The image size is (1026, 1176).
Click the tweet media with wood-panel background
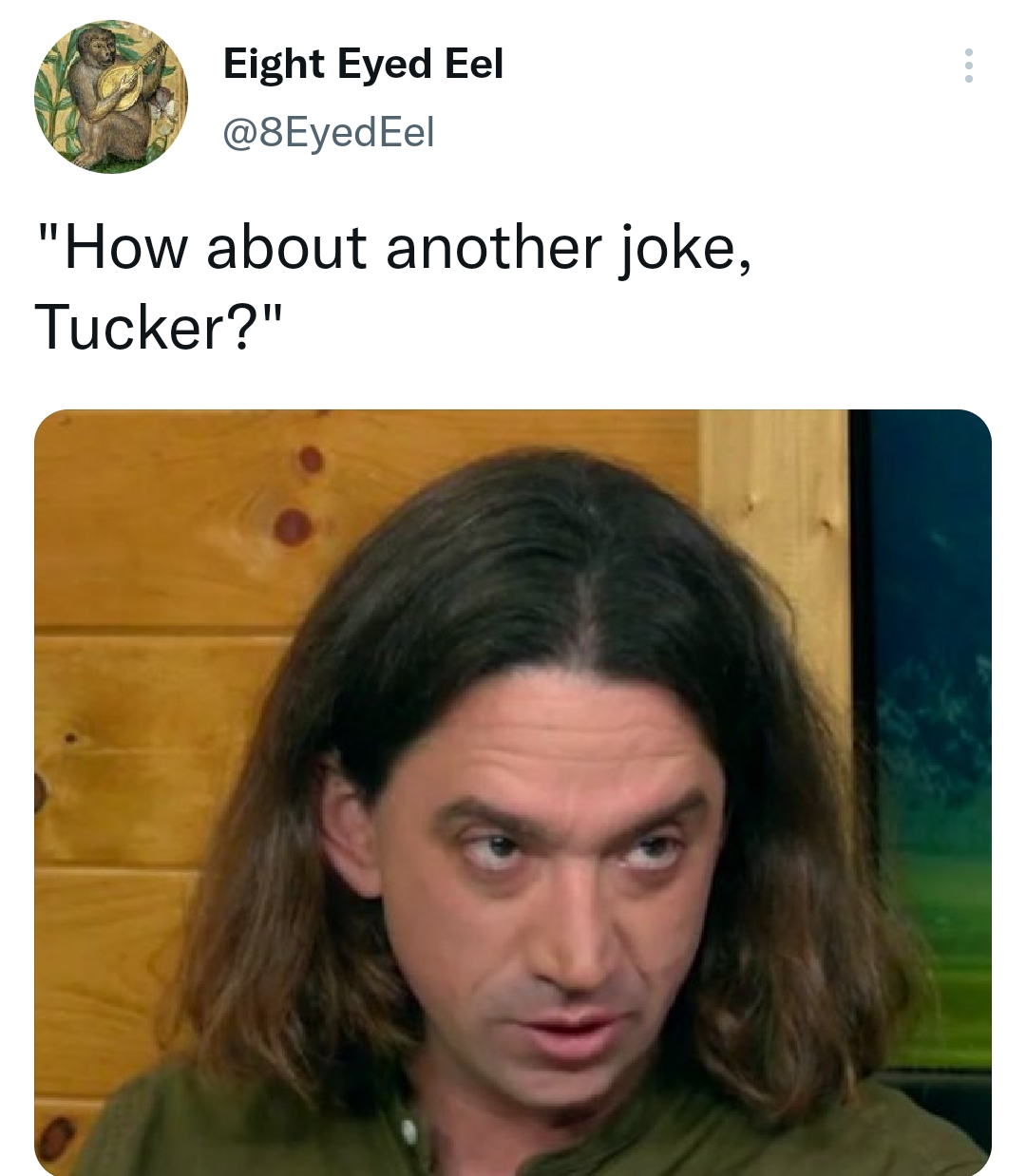point(513,792)
